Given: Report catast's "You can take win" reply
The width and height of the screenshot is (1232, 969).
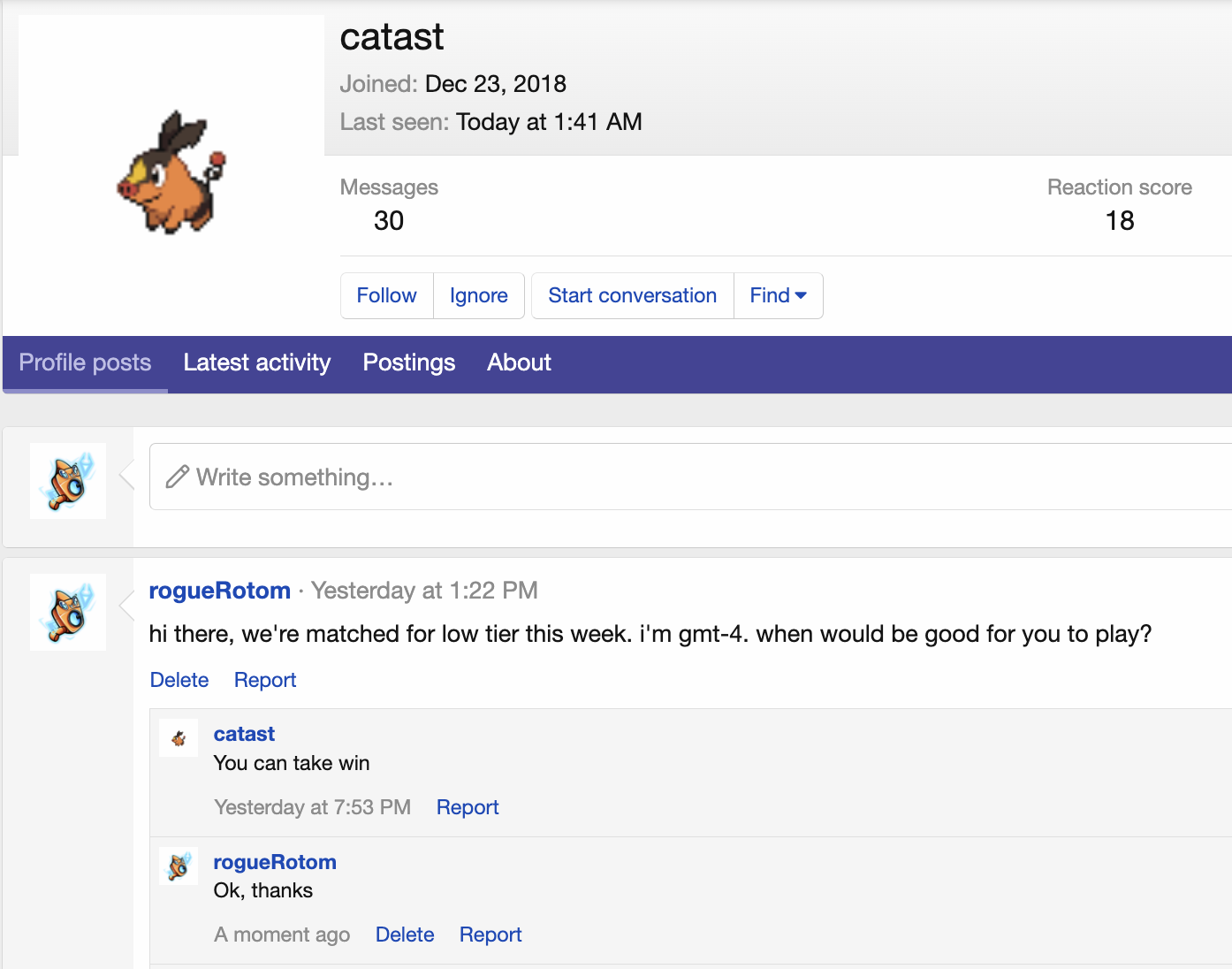Looking at the screenshot, I should (468, 807).
